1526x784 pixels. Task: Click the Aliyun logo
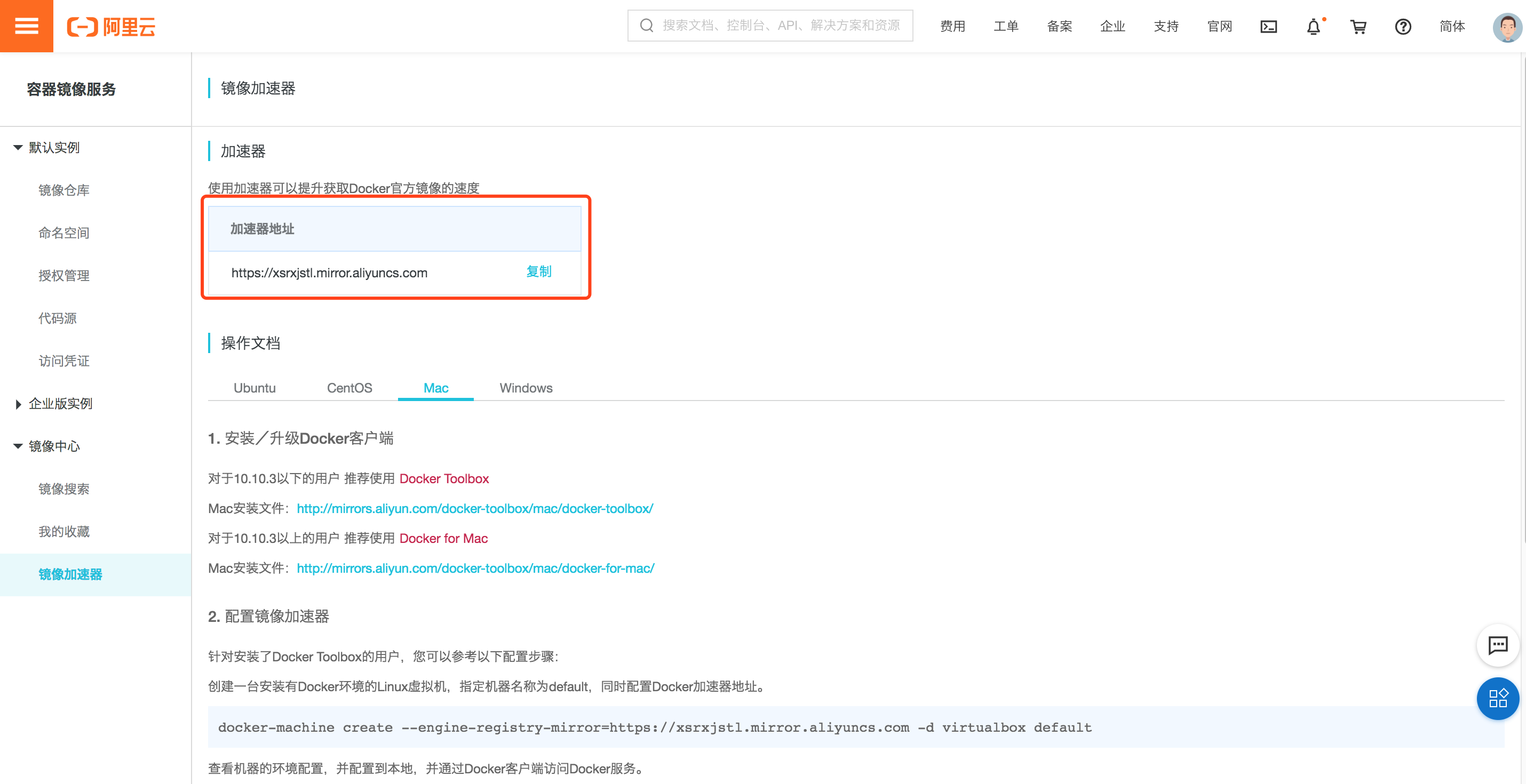[111, 27]
